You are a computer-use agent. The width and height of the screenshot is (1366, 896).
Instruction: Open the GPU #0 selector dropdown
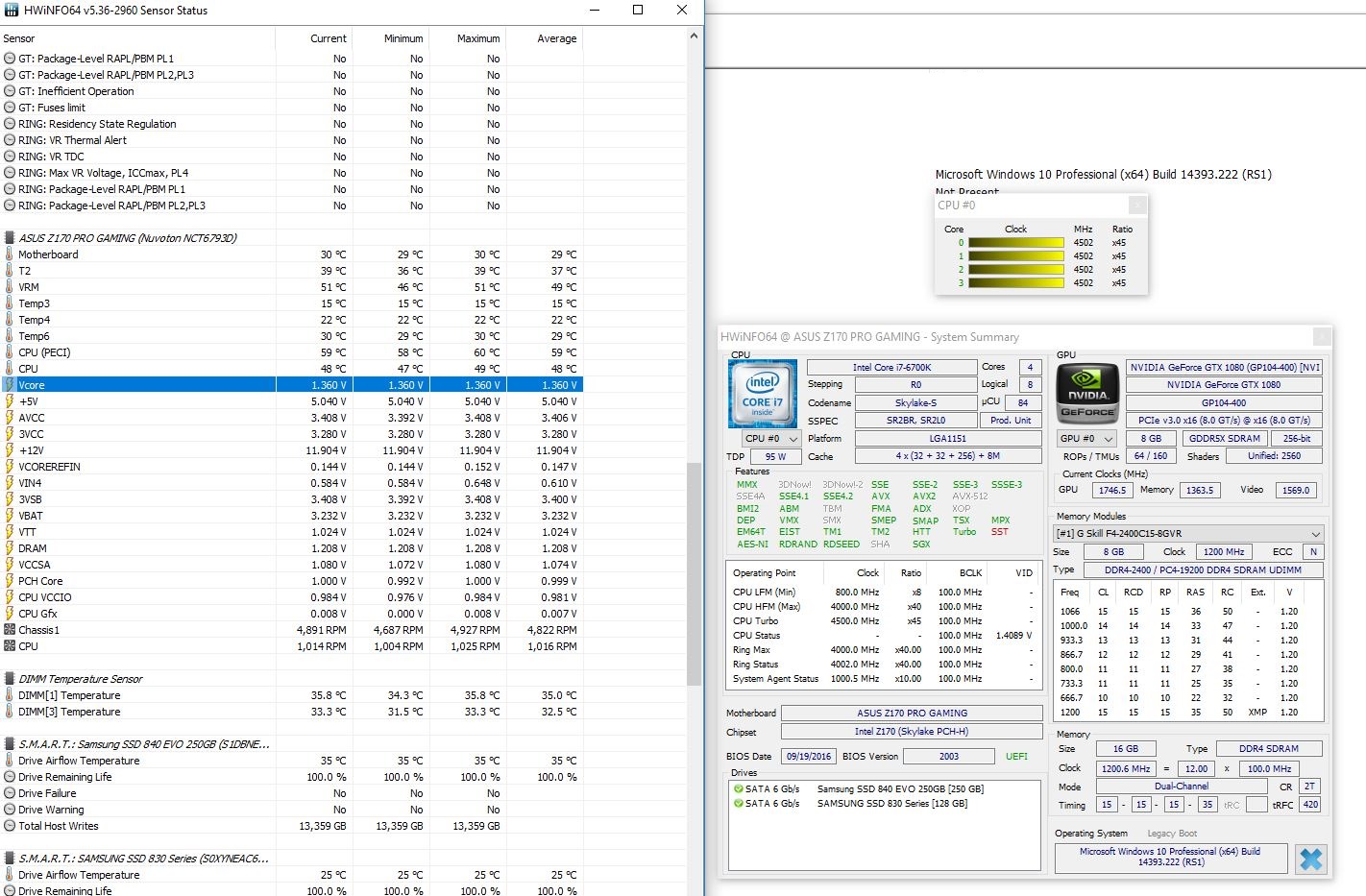click(x=1085, y=439)
